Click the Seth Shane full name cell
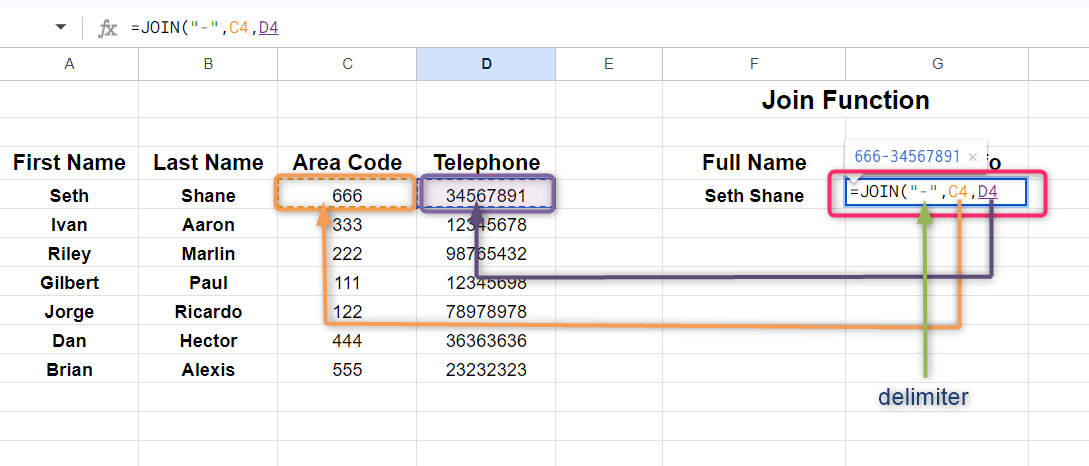The width and height of the screenshot is (1089, 466). point(753,196)
